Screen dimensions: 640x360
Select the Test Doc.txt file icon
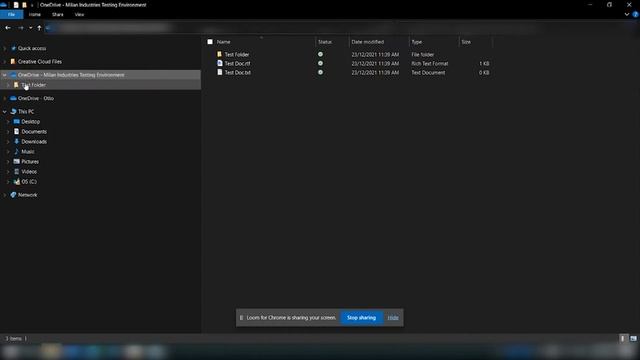click(220, 72)
